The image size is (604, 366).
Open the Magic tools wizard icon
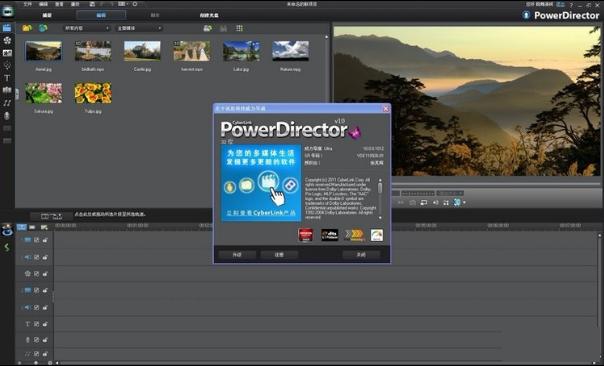[x=7, y=231]
